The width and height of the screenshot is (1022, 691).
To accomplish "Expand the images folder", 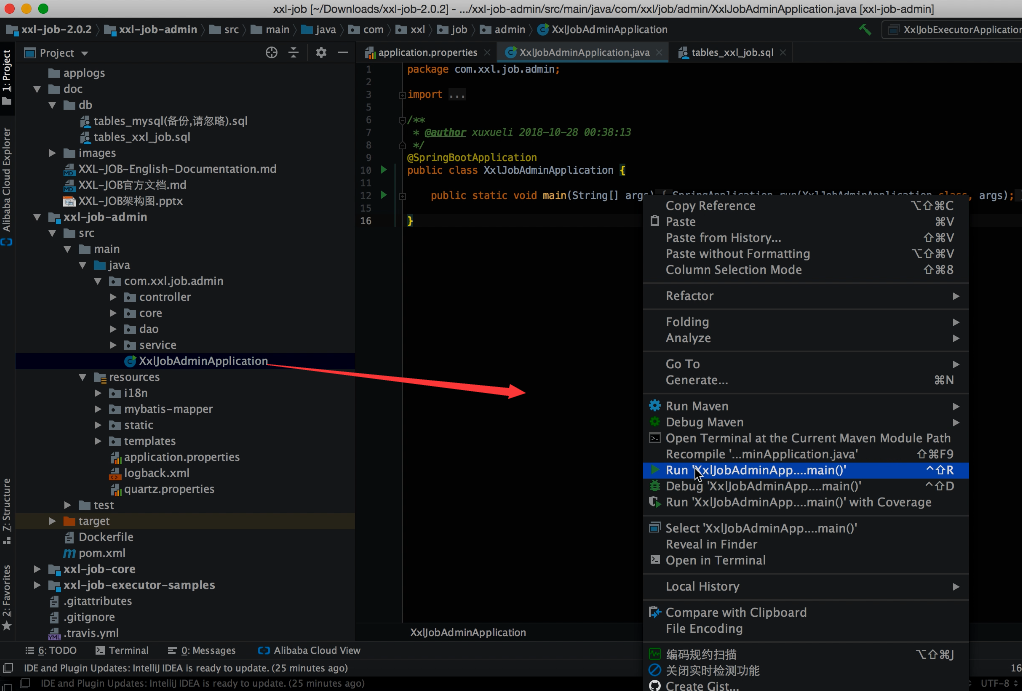I will (x=52, y=153).
